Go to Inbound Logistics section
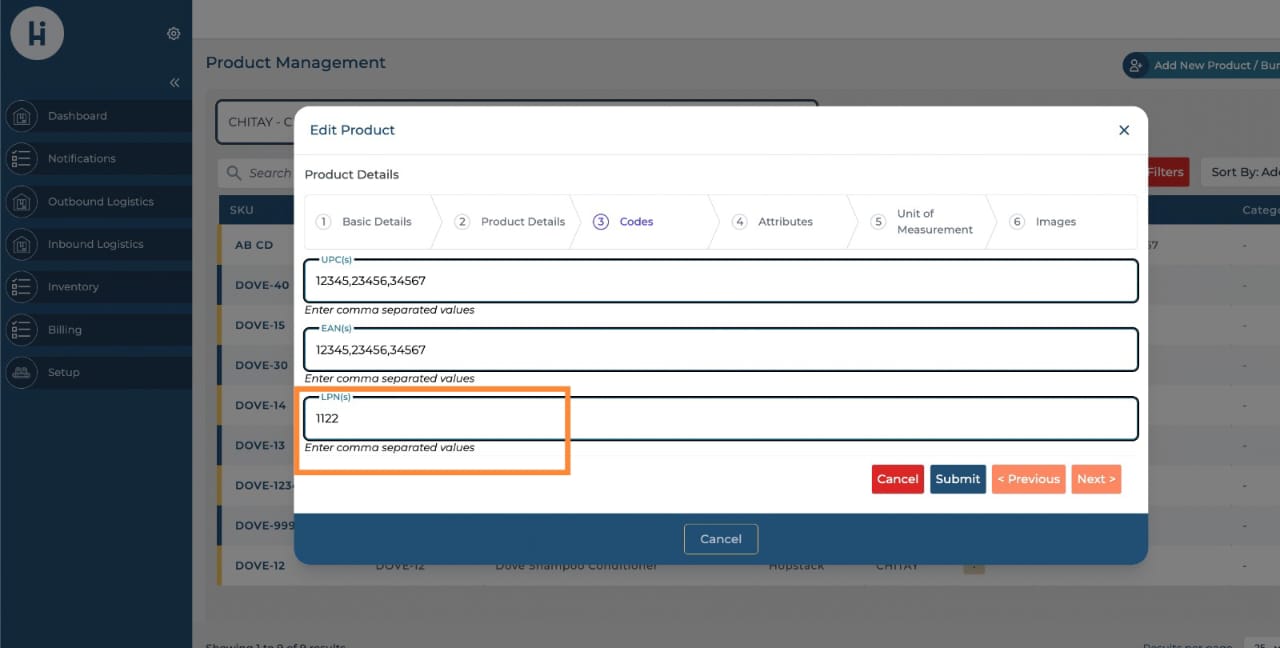 point(95,244)
